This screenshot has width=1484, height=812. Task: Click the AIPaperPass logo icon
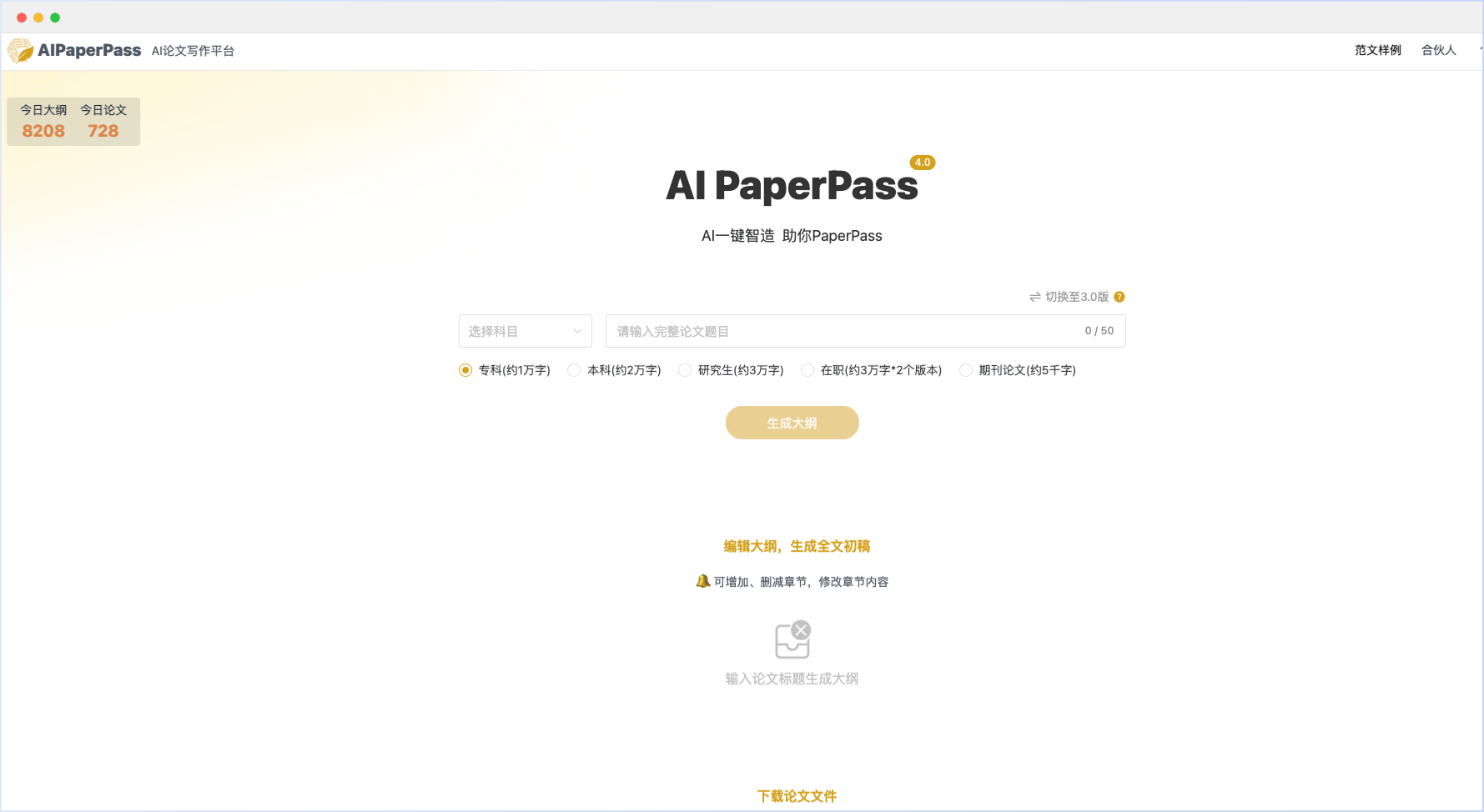[x=20, y=51]
